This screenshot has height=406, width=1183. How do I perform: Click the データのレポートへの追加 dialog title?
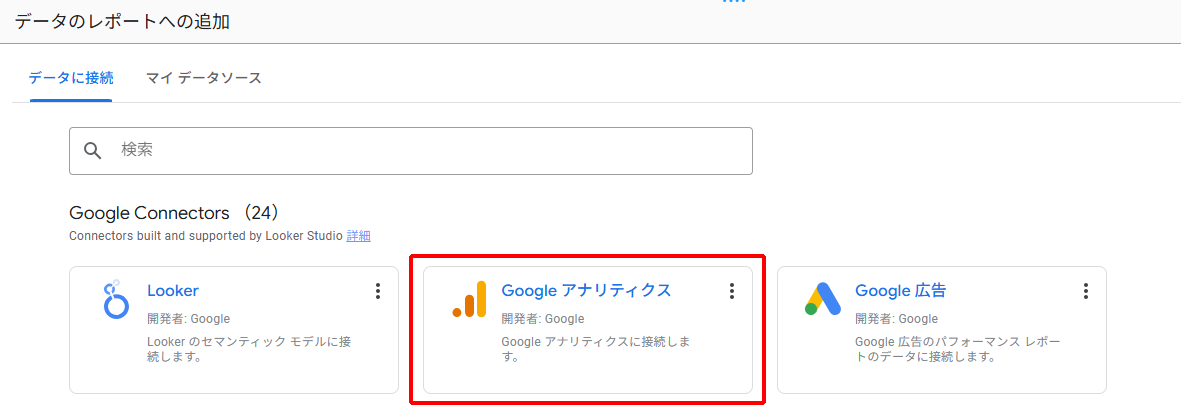click(x=122, y=22)
